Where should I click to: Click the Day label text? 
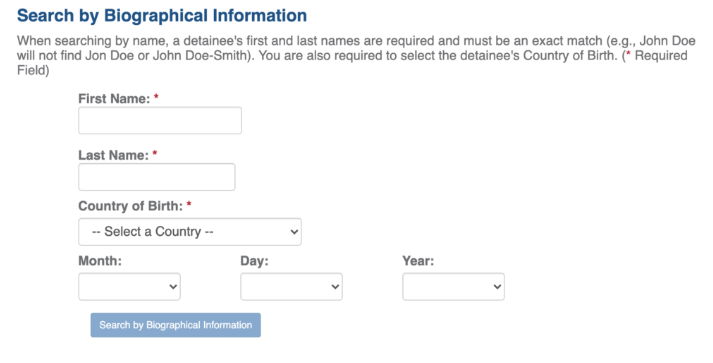255,261
